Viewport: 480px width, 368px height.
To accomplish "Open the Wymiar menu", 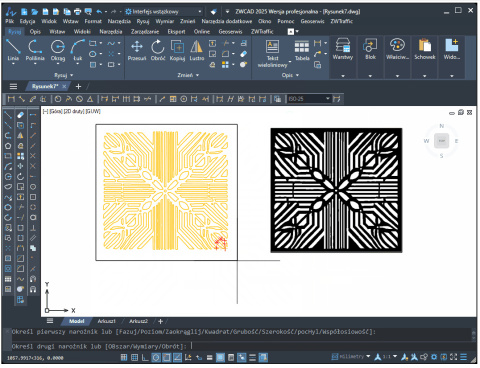I will (165, 21).
